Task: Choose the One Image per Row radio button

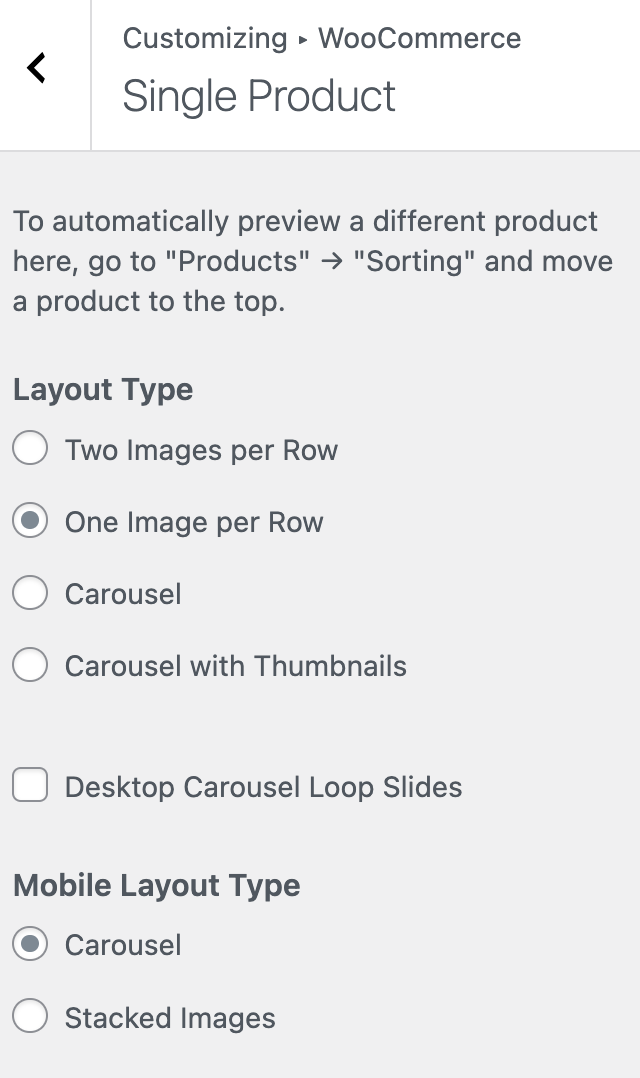Action: tap(30, 522)
